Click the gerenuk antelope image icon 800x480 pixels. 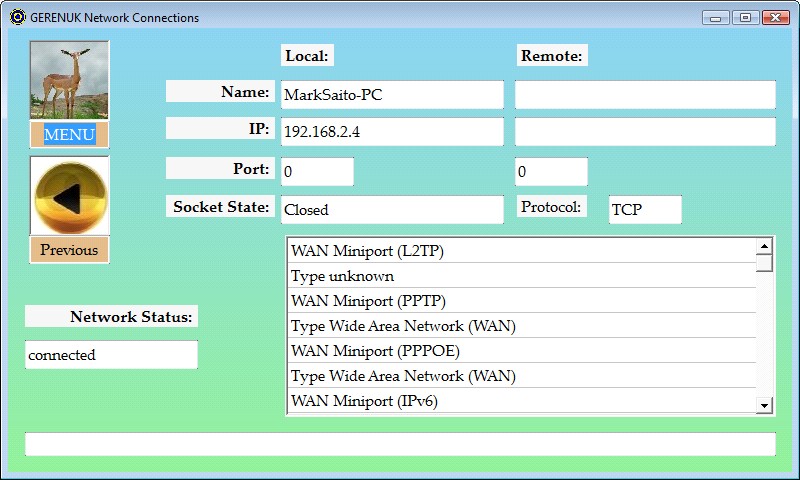pos(69,81)
